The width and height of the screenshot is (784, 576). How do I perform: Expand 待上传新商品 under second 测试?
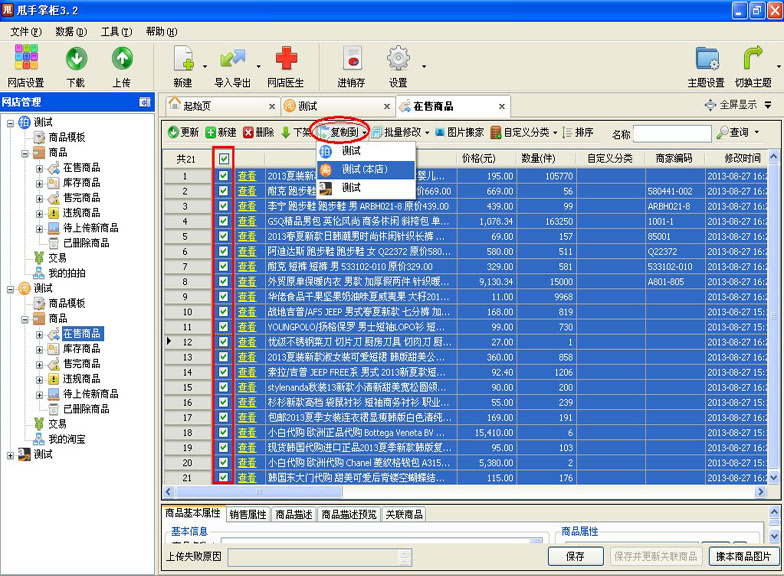39,394
